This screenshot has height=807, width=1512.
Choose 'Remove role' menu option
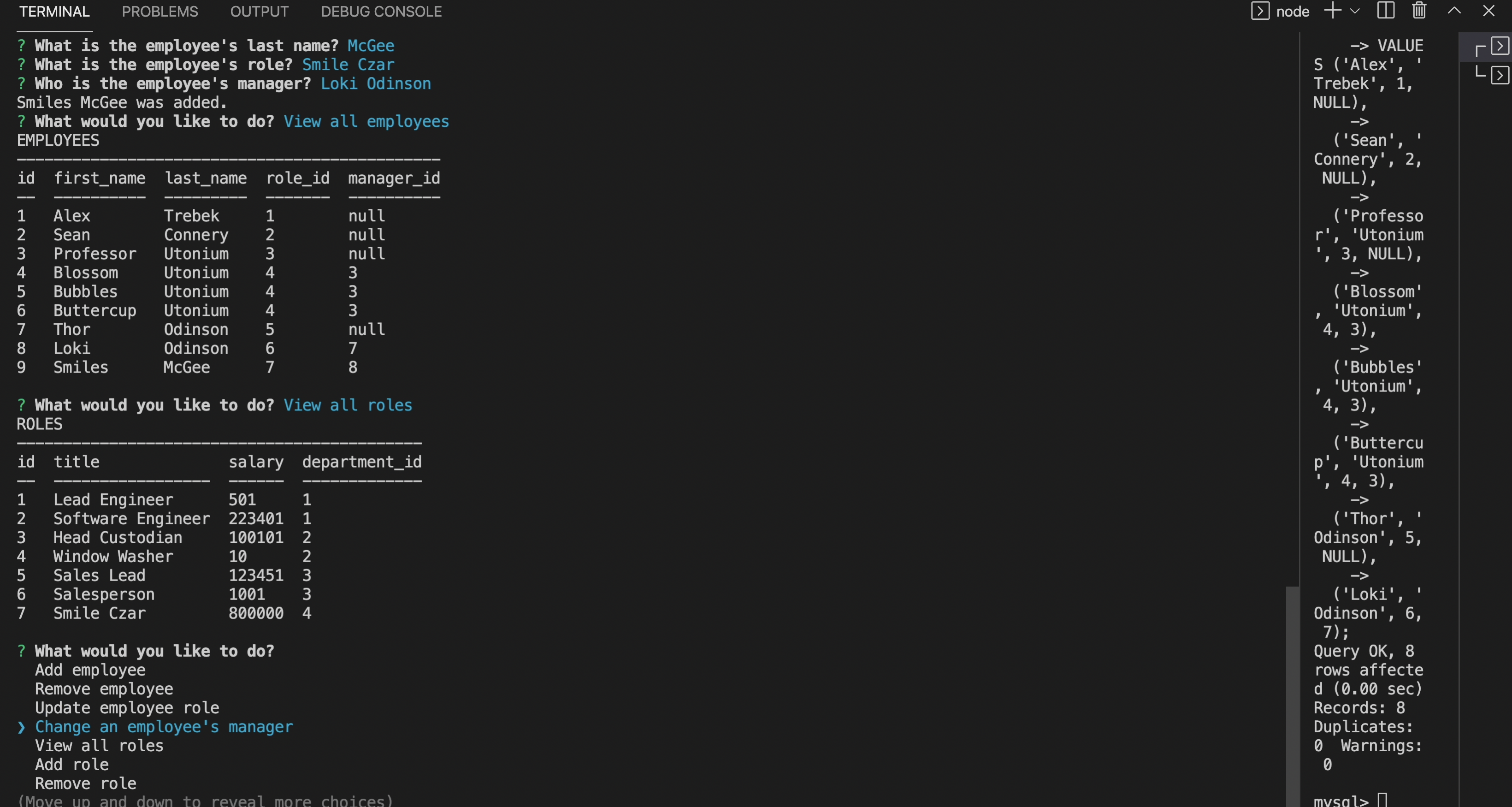[x=85, y=783]
